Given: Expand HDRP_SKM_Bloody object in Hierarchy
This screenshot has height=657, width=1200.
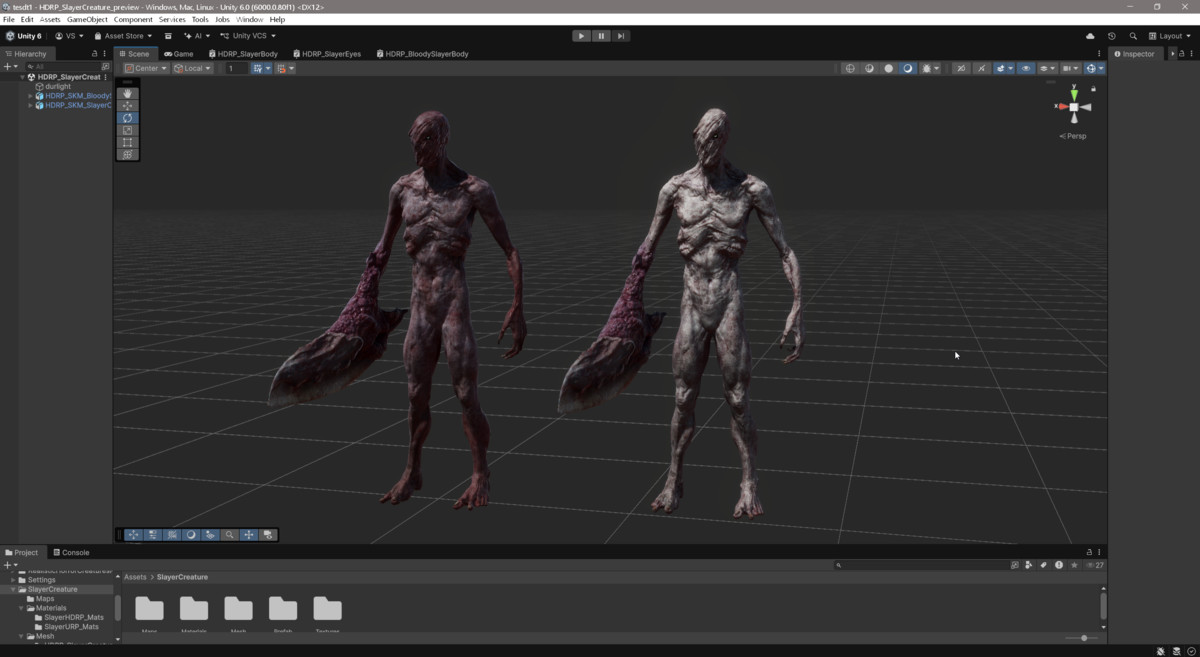Looking at the screenshot, I should click(30, 96).
